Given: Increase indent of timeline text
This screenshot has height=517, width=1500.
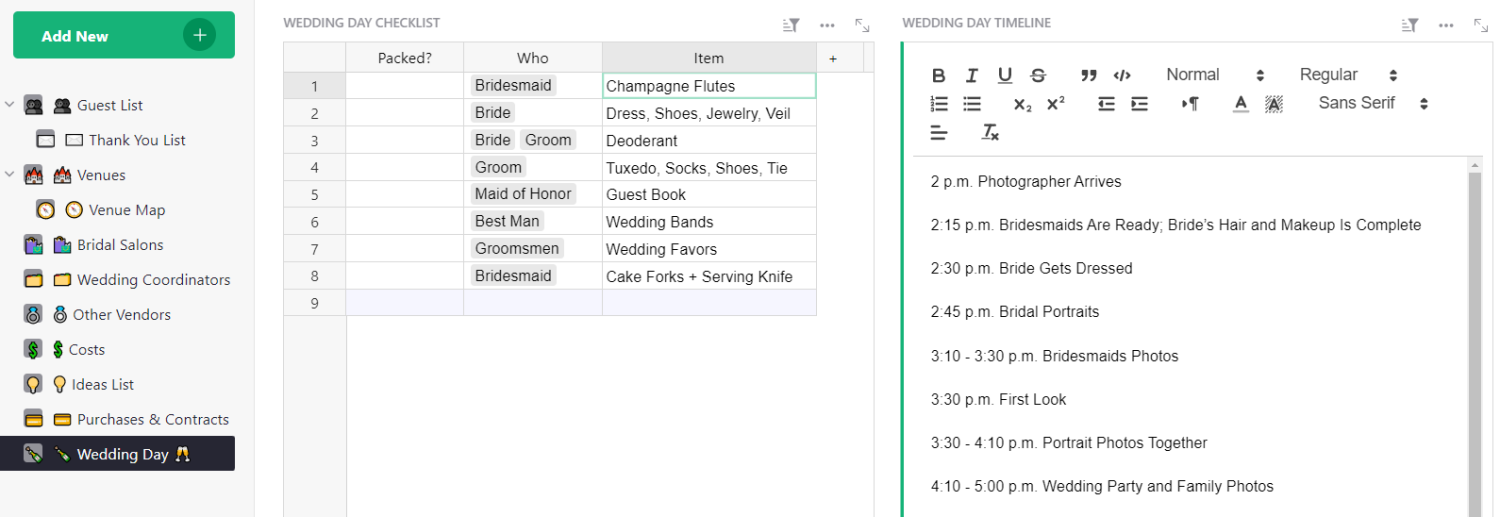Looking at the screenshot, I should pyautogui.click(x=1139, y=103).
